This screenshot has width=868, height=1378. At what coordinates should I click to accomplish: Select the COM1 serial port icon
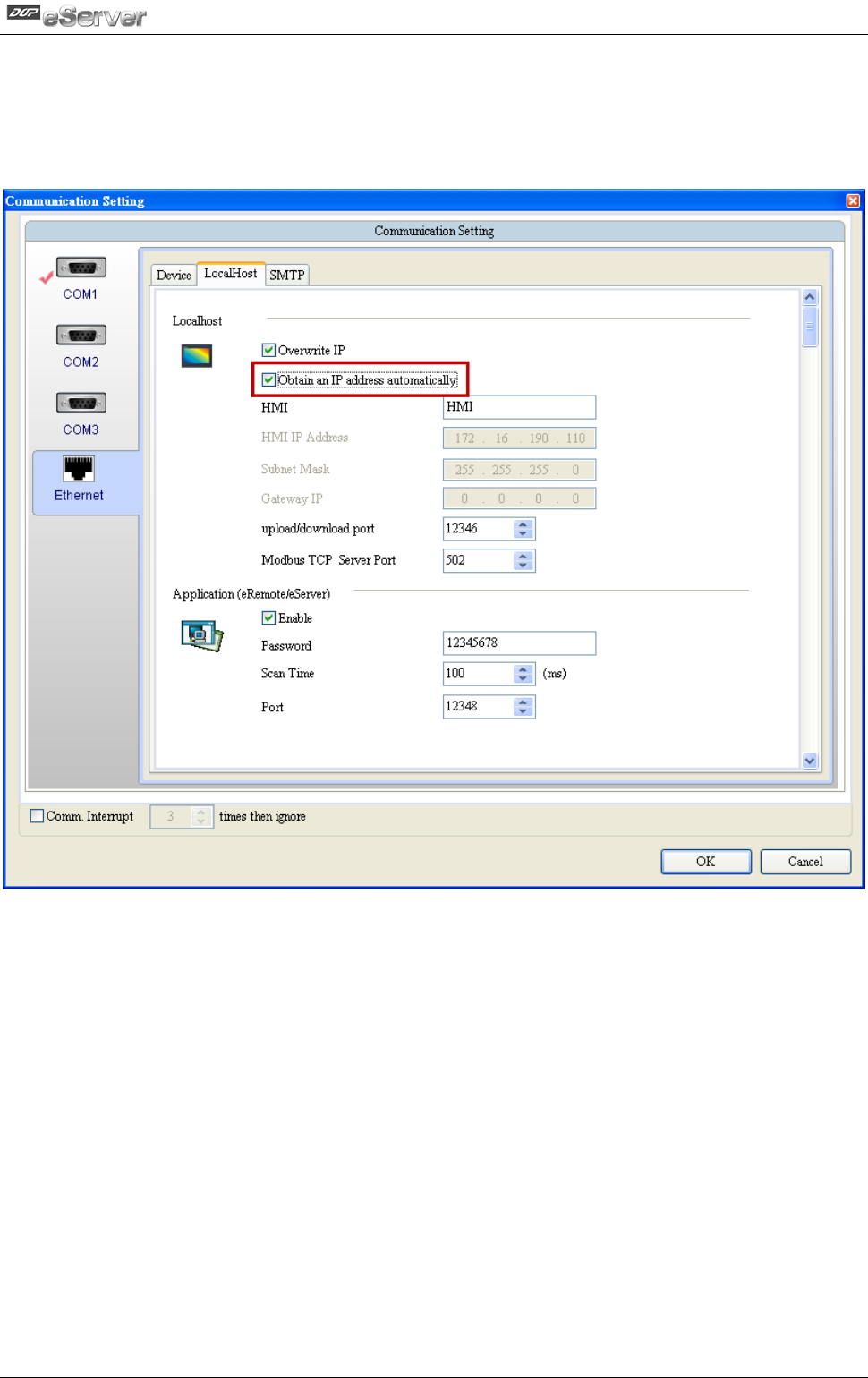81,268
